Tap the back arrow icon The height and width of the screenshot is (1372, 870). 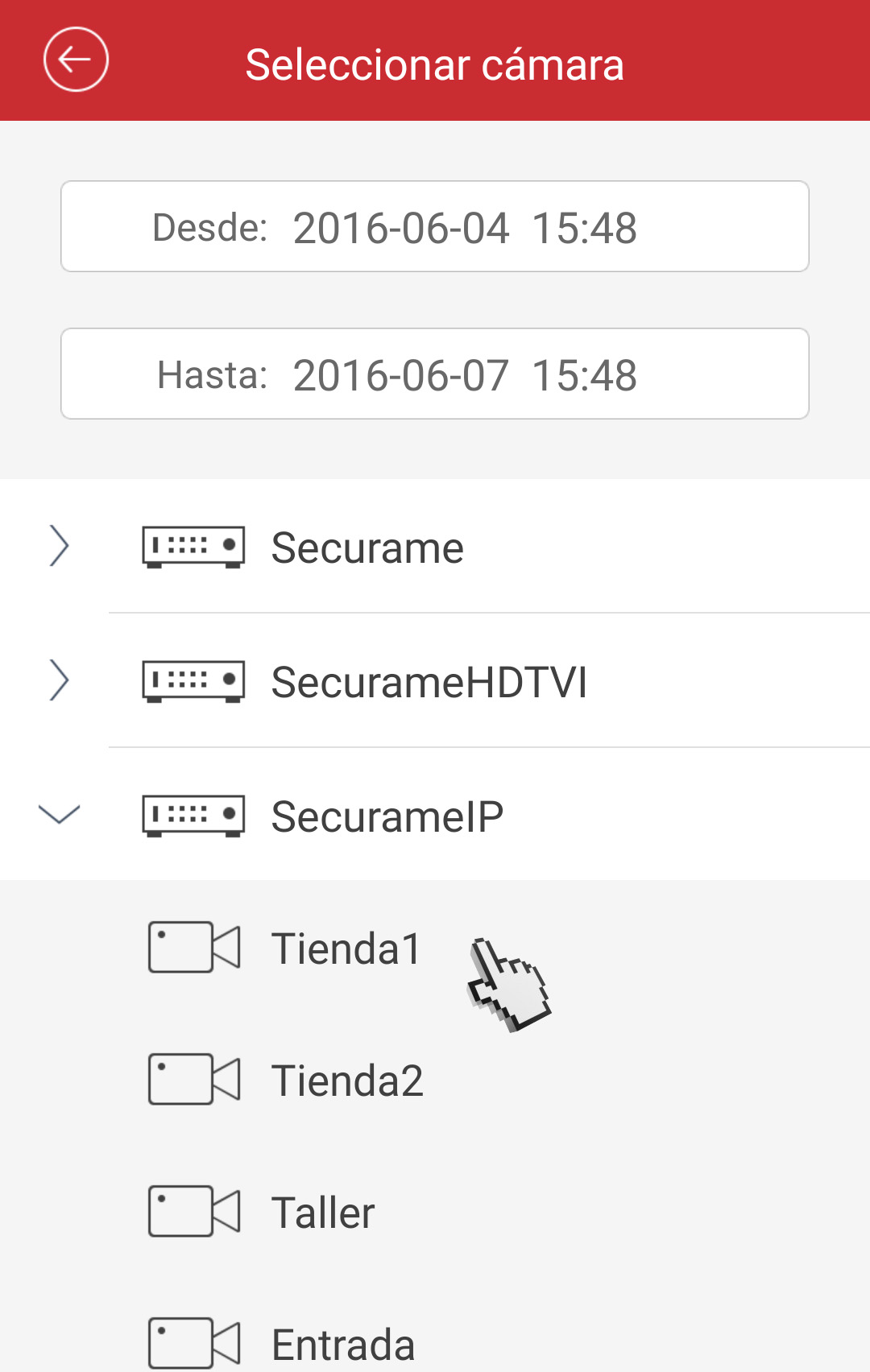coord(76,60)
